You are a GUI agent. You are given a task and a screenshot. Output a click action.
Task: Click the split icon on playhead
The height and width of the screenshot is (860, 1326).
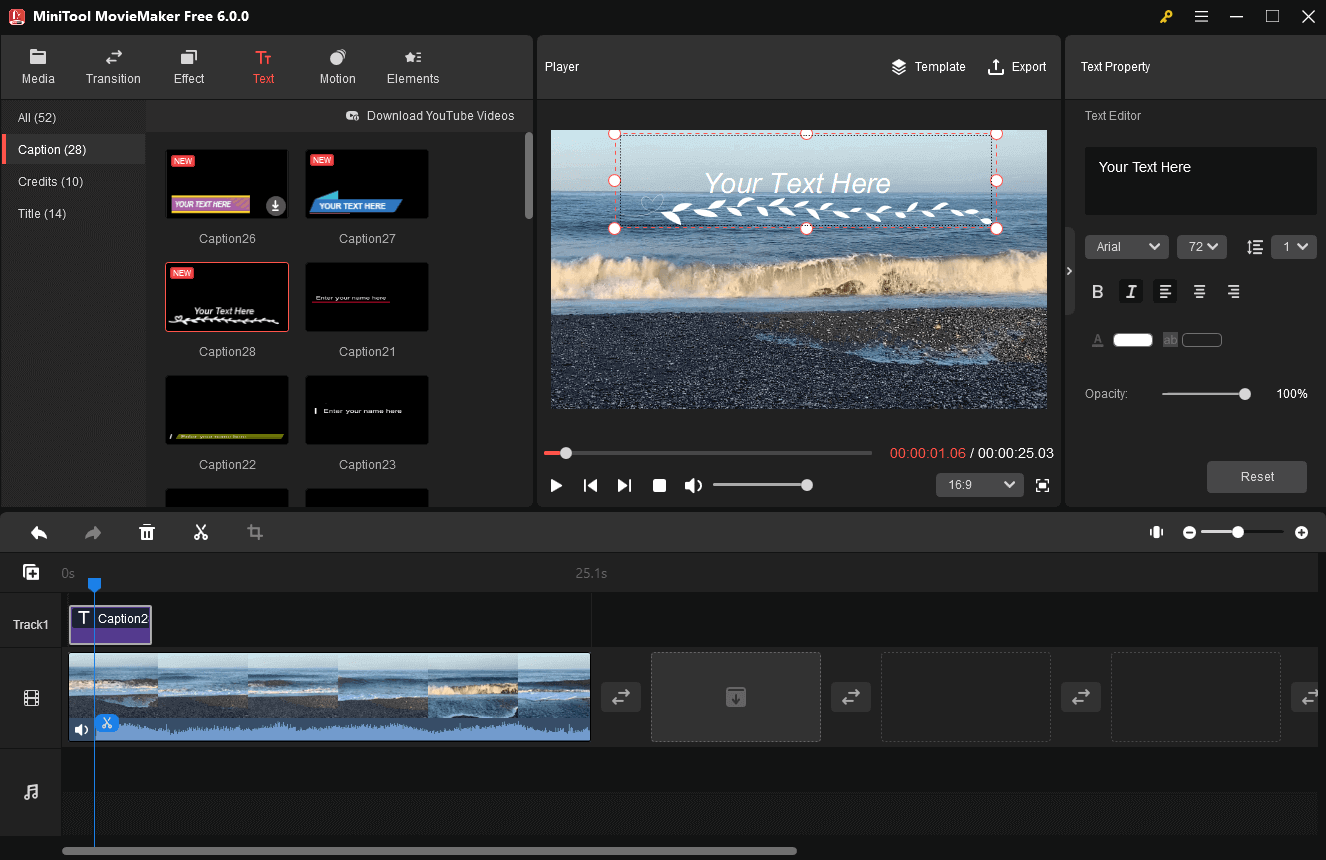[x=107, y=722]
